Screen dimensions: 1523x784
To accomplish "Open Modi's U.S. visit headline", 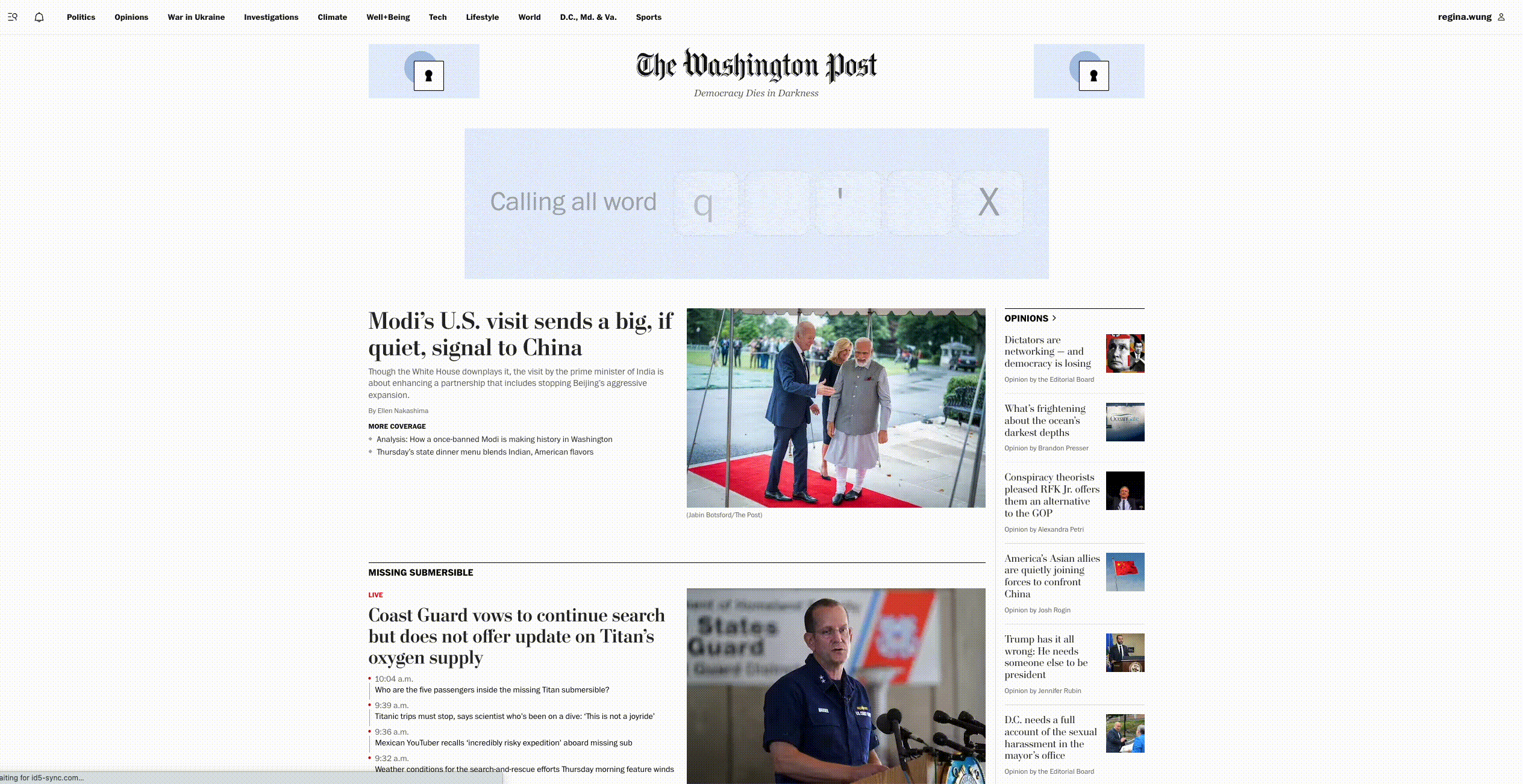I will [x=521, y=334].
